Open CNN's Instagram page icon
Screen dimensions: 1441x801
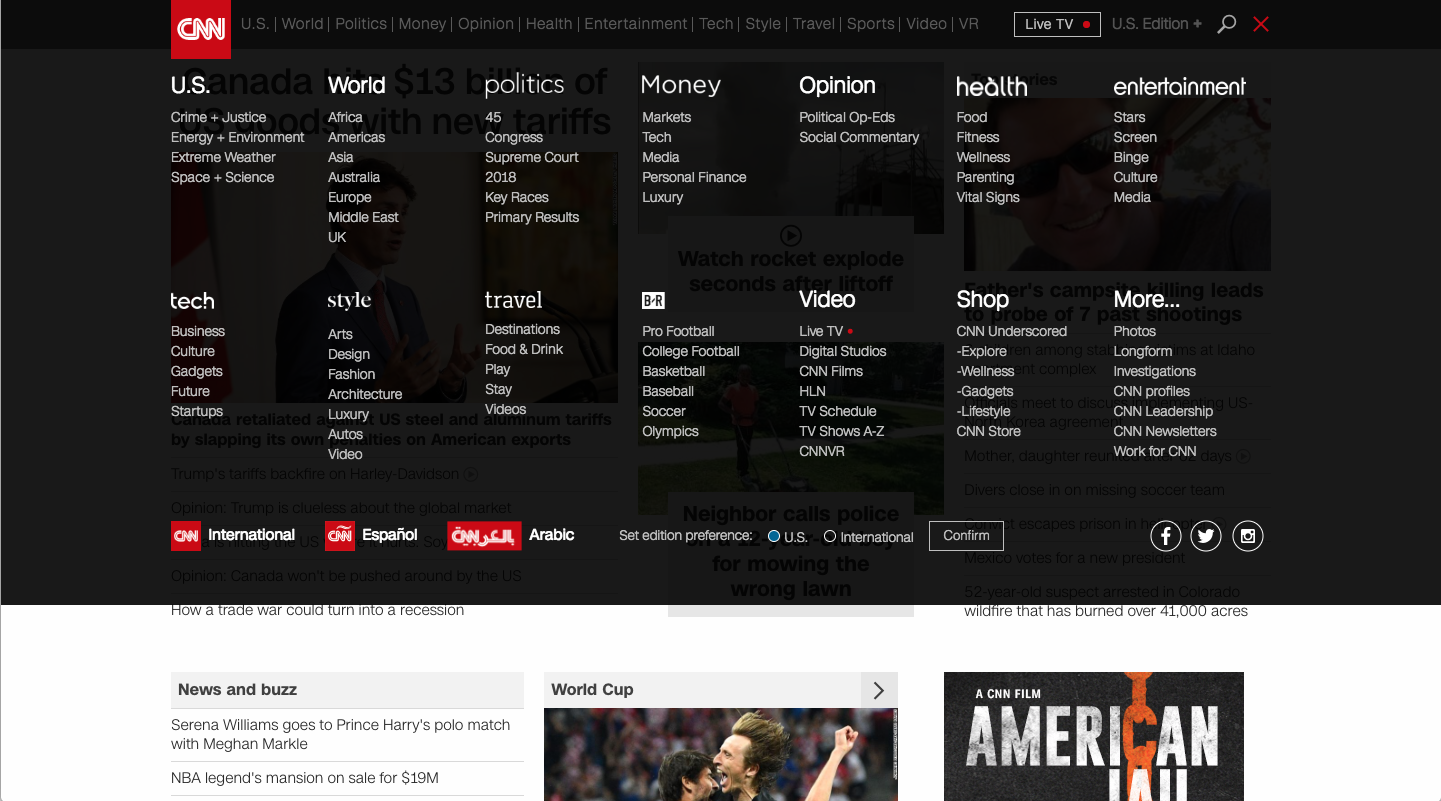[x=1248, y=536]
